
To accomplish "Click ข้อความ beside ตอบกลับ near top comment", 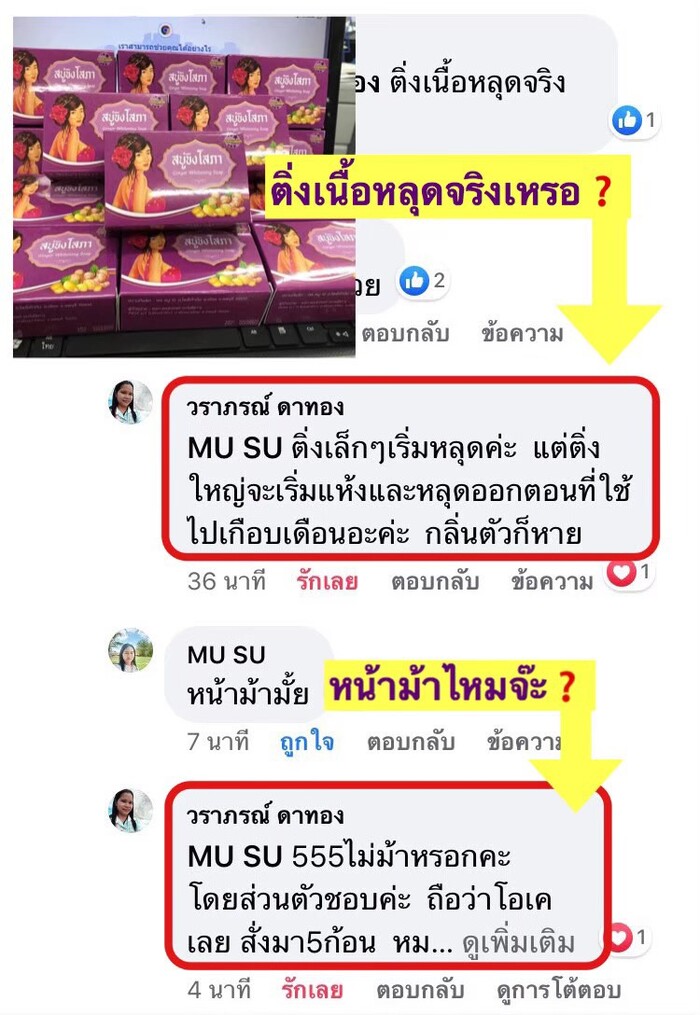I will click(522, 333).
